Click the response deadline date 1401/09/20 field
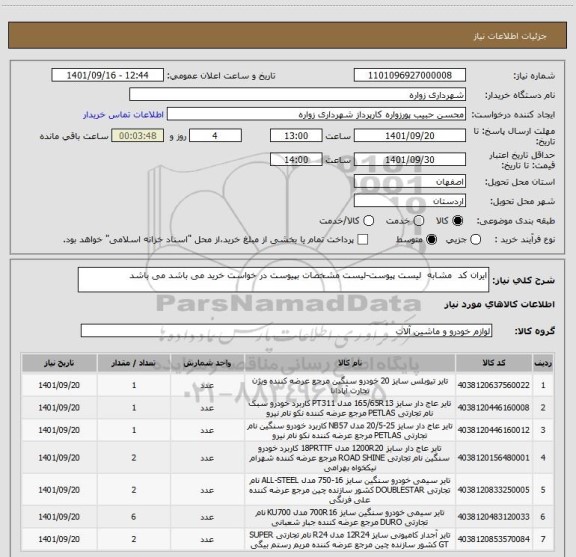The width and height of the screenshot is (576, 557). coord(410,136)
